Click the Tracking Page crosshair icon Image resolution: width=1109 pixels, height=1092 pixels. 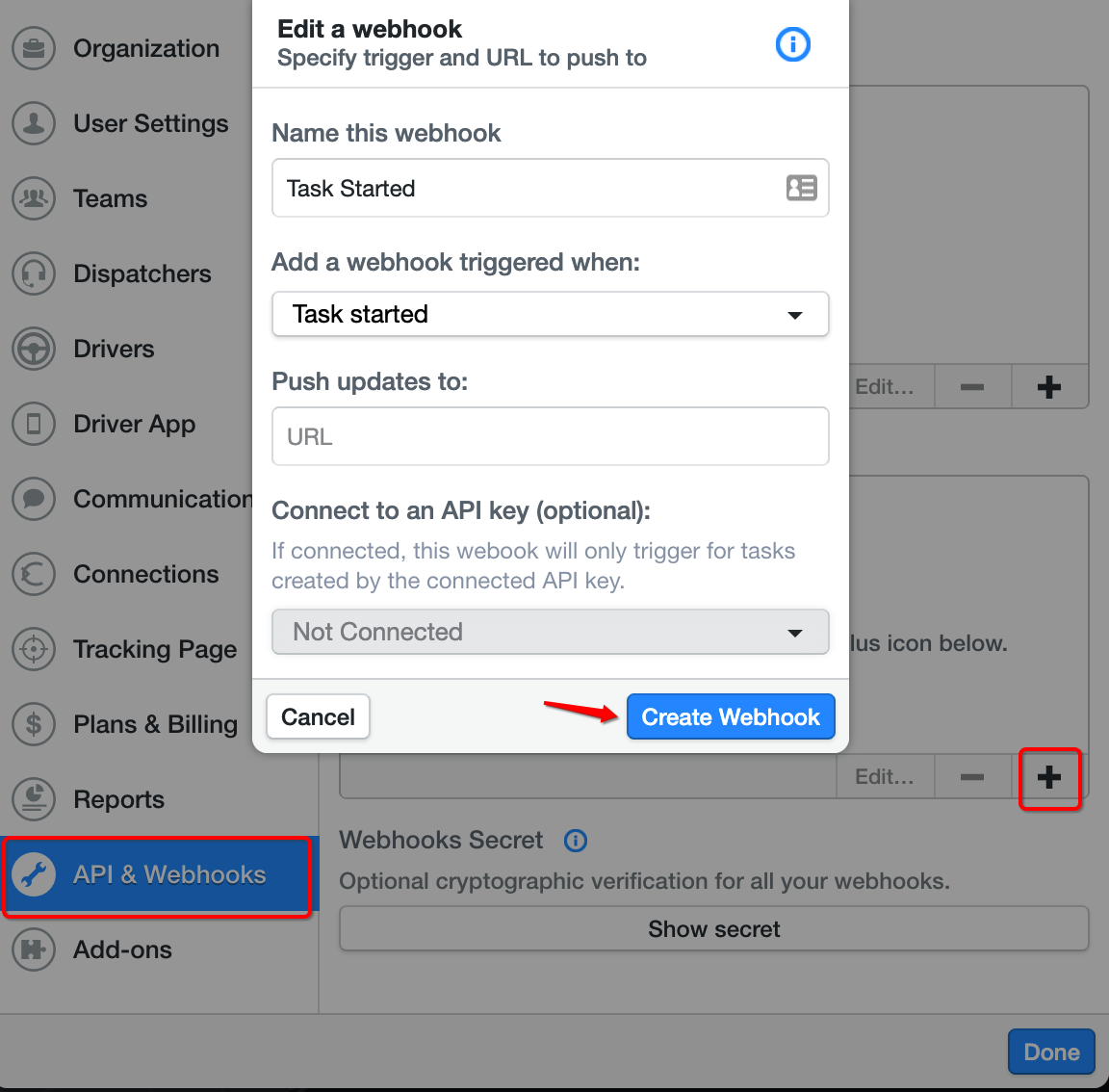[x=34, y=649]
